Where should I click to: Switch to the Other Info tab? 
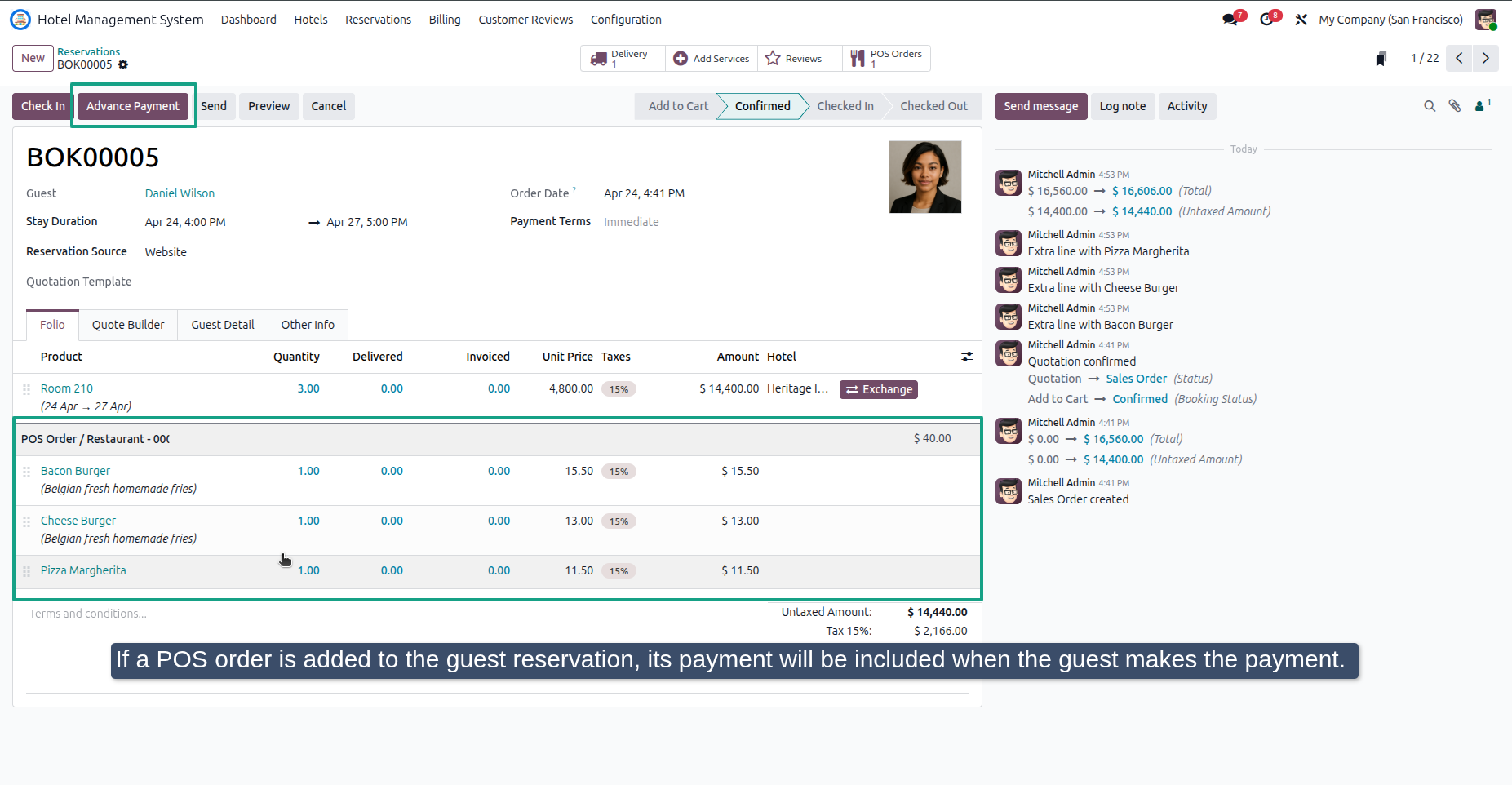click(308, 325)
